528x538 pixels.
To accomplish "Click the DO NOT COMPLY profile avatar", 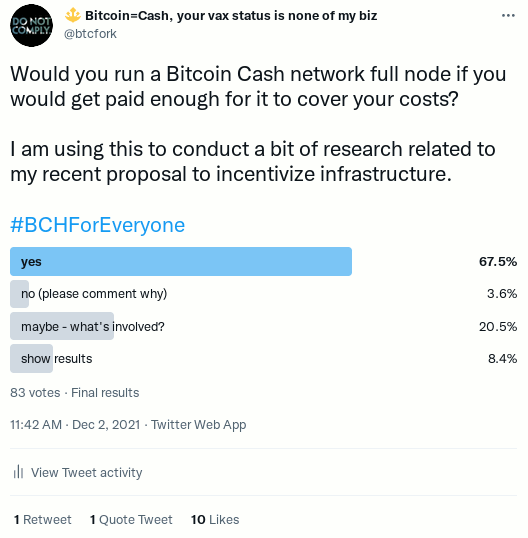I will pyautogui.click(x=32, y=26).
